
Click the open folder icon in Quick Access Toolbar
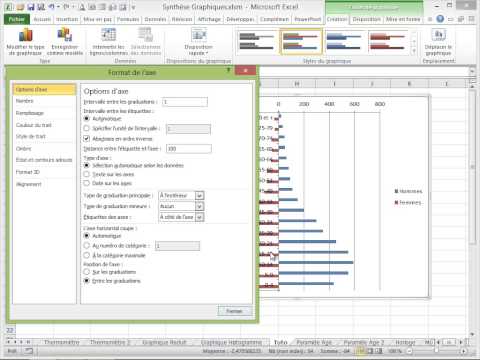point(20,7)
